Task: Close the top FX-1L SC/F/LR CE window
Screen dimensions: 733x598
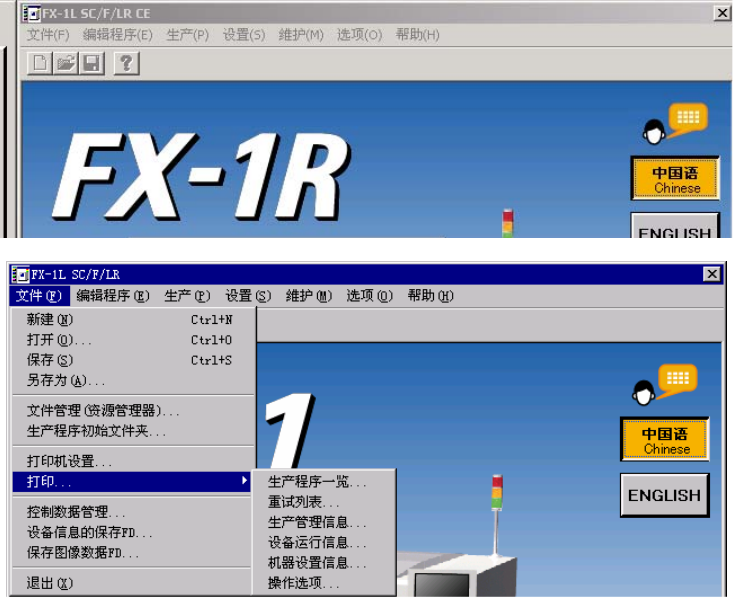Action: (x=722, y=13)
